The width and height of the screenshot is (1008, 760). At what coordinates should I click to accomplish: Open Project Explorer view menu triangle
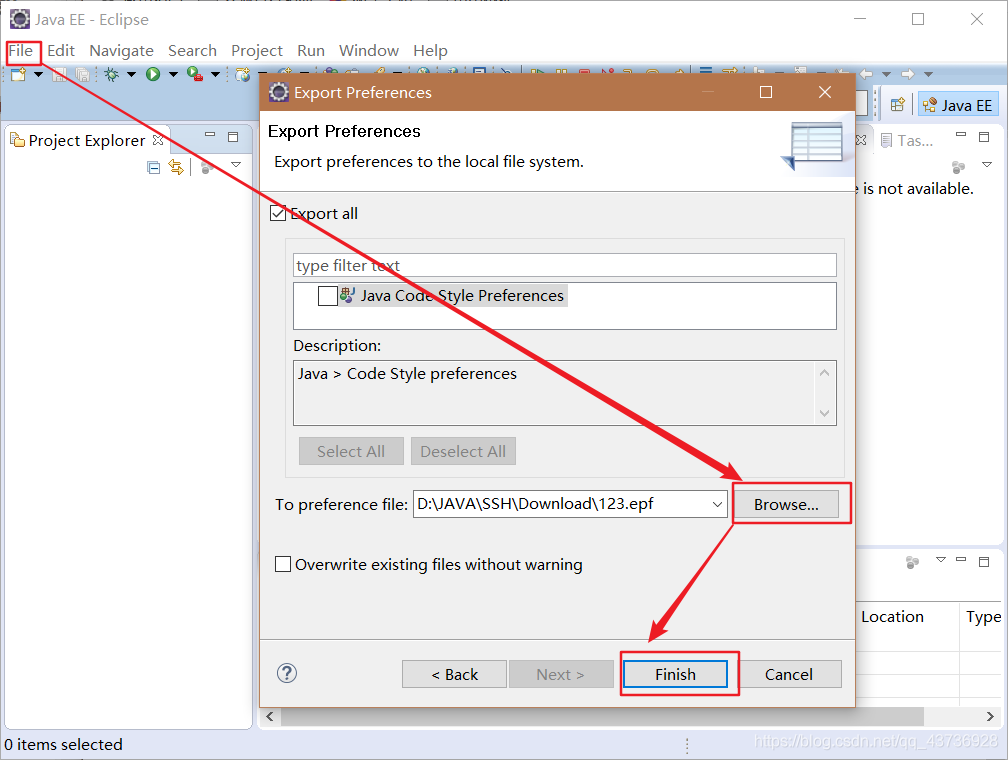click(x=236, y=165)
